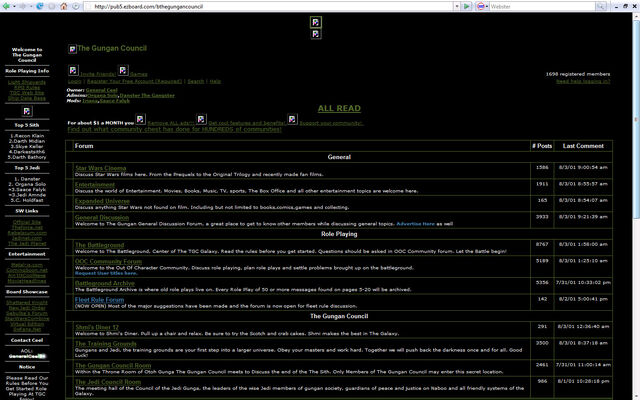Click the 3933 post count for General Discussion

pos(542,217)
